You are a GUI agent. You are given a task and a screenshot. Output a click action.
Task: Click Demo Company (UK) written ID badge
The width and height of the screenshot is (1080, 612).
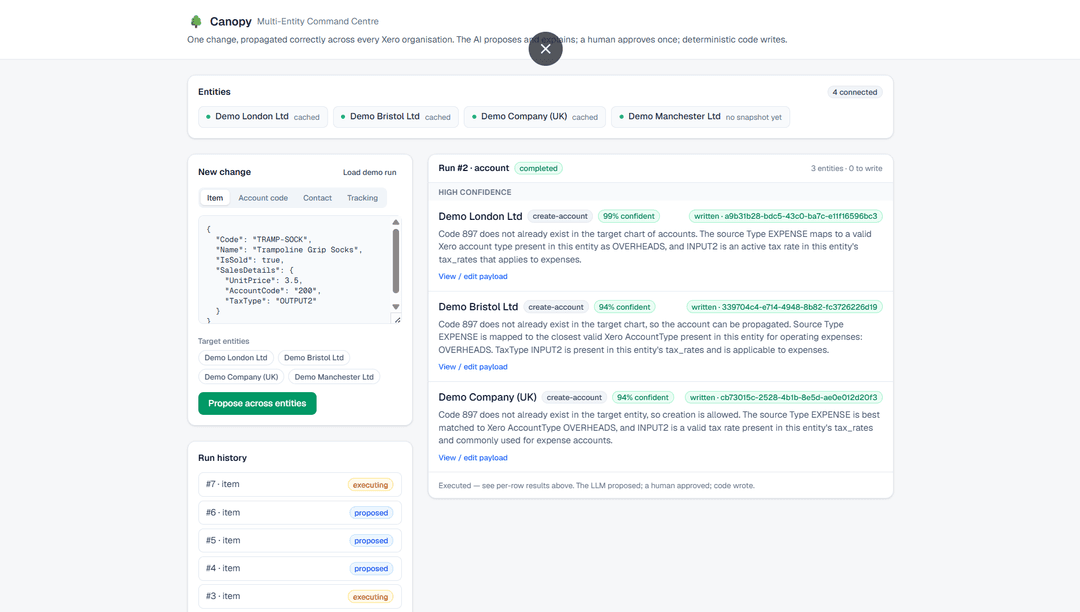tap(784, 397)
